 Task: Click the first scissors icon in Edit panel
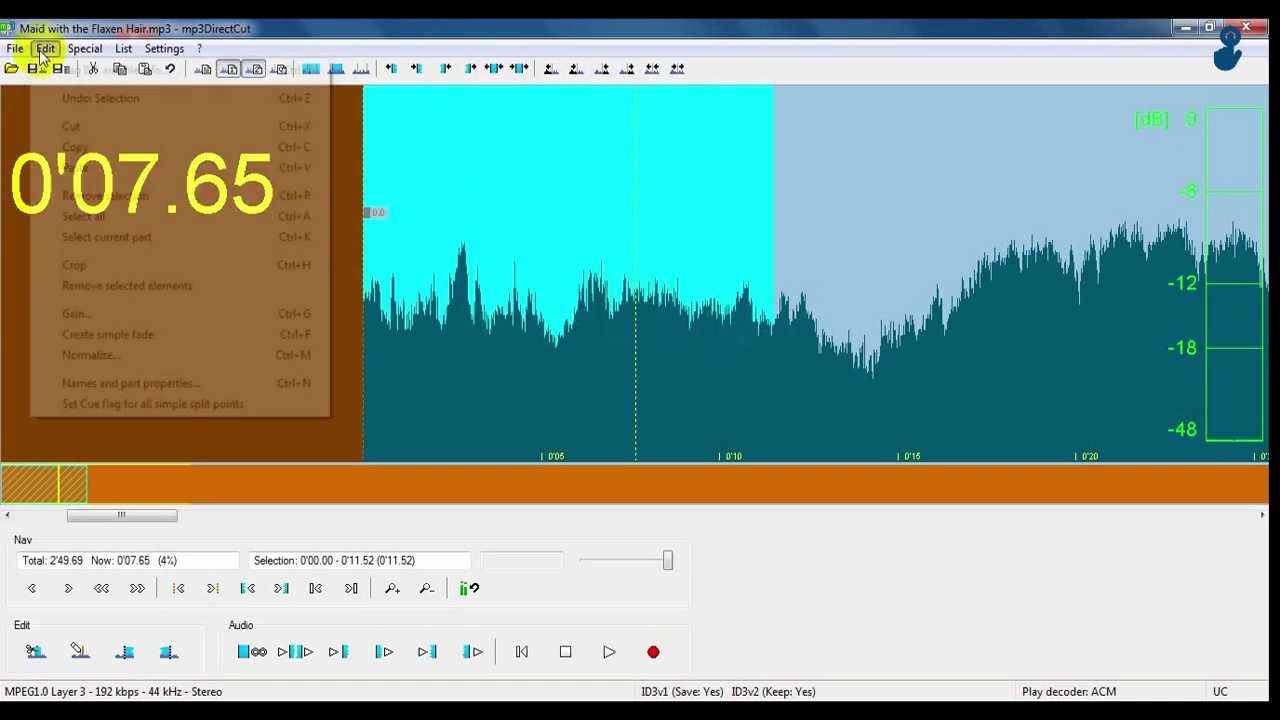(36, 652)
